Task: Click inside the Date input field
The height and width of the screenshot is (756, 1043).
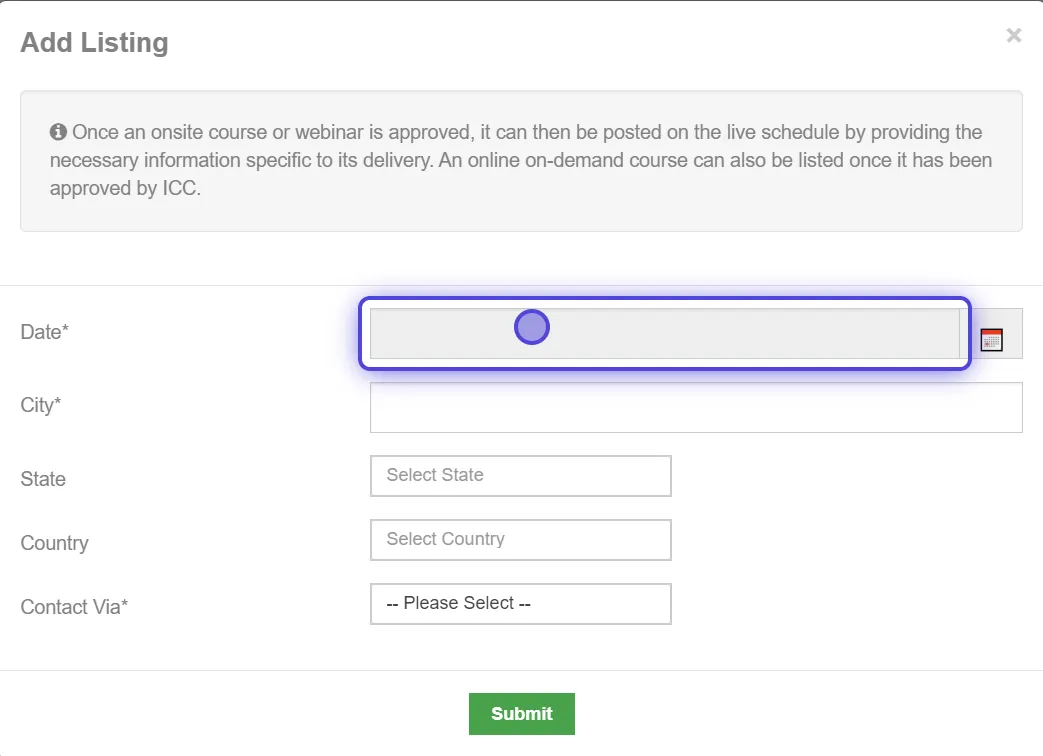Action: [x=665, y=331]
